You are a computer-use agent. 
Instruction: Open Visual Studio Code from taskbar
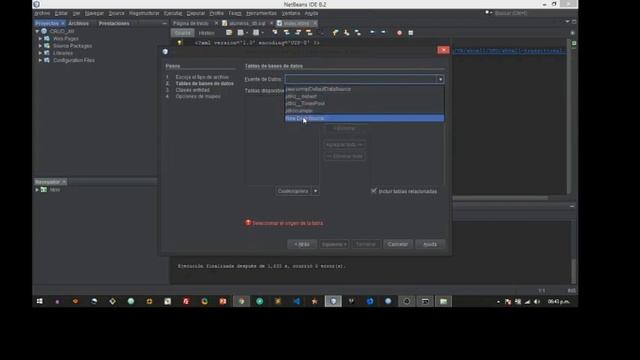(x=297, y=301)
